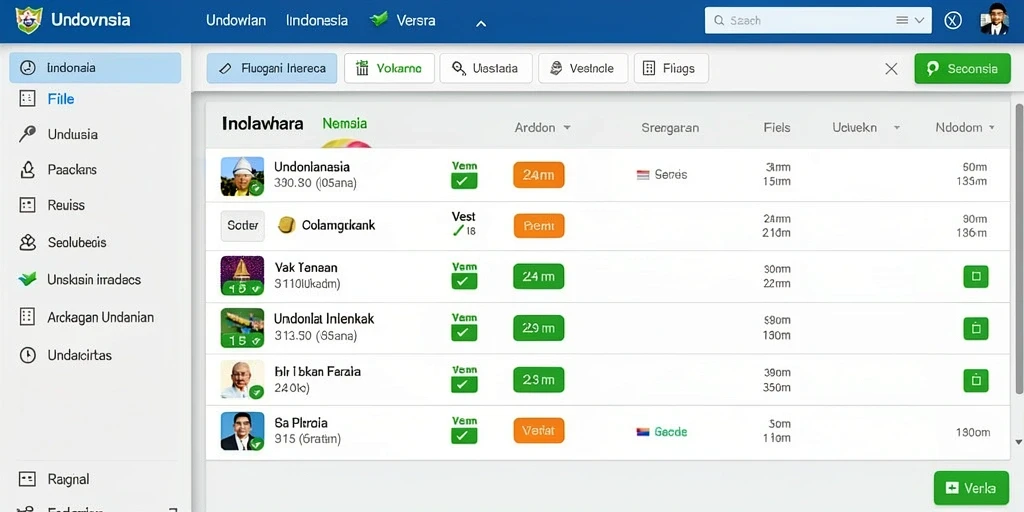The height and width of the screenshot is (512, 1024).
Task: Click the vertical scrollbar of the table
Action: 1018,249
